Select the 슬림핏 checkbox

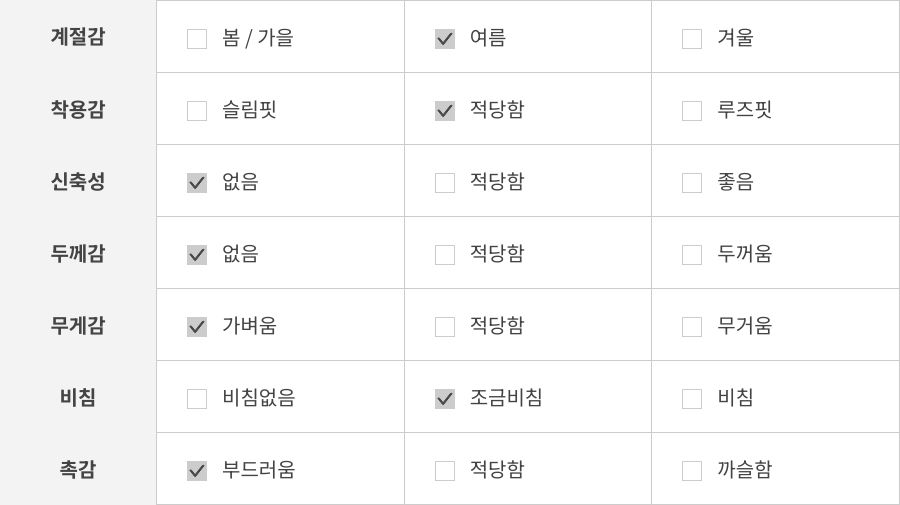point(197,111)
